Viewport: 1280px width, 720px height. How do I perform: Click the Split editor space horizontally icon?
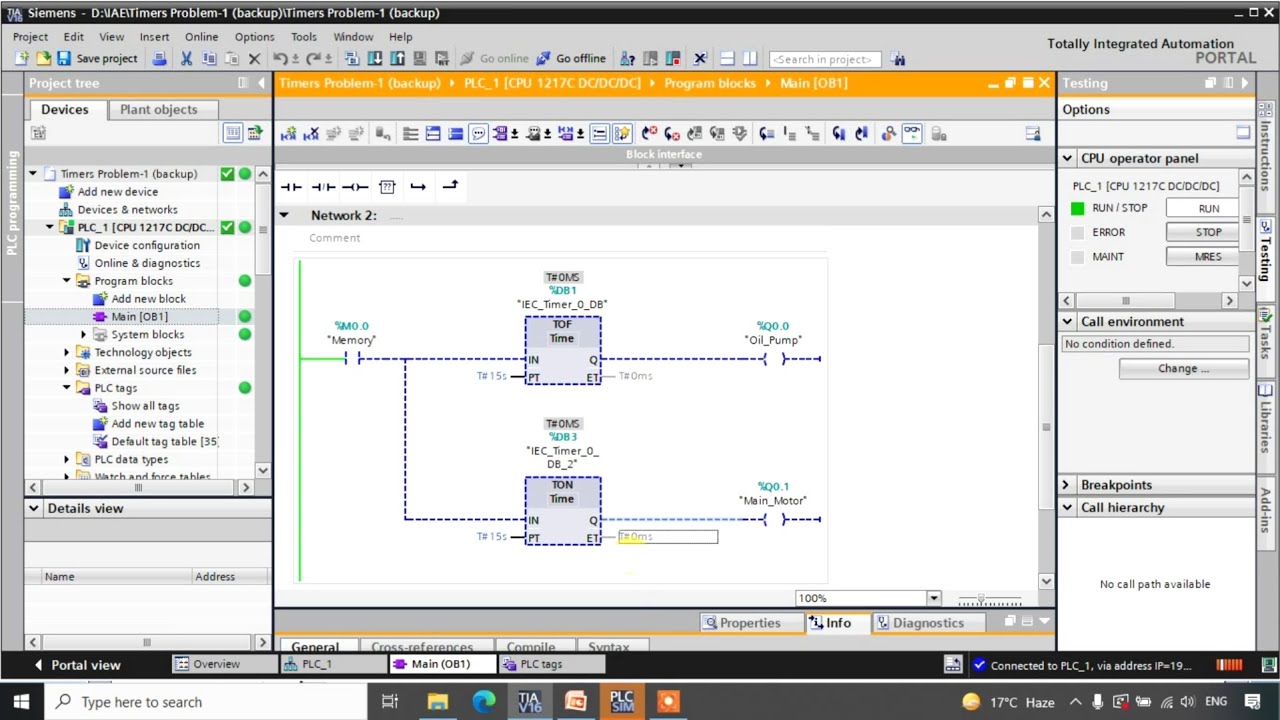[727, 59]
